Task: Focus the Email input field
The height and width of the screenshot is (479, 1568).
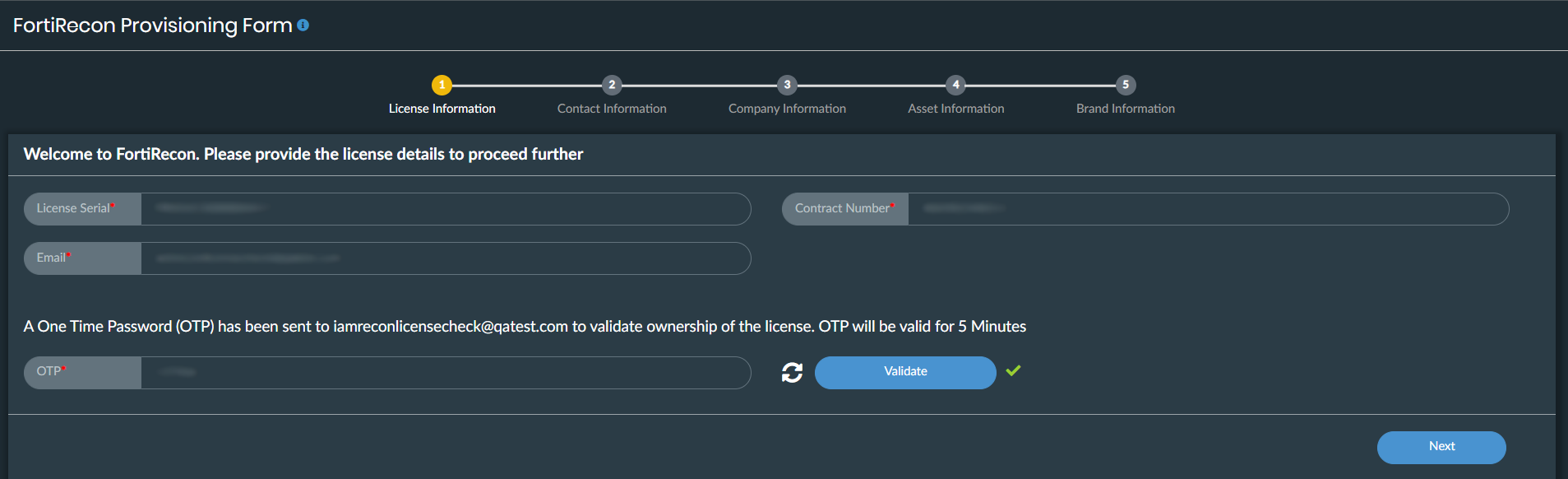Action: tap(445, 258)
